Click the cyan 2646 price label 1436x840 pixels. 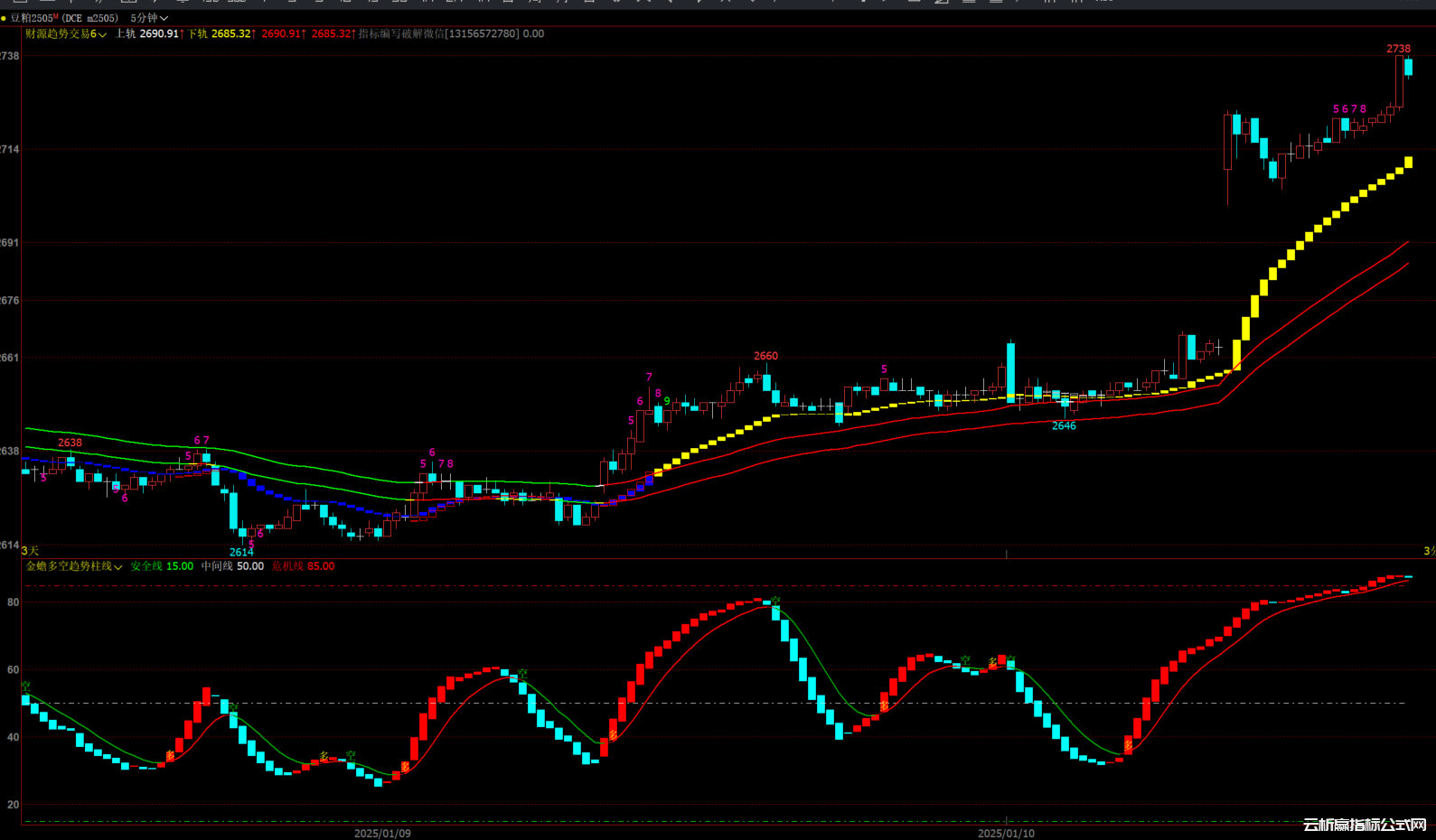pos(1064,425)
